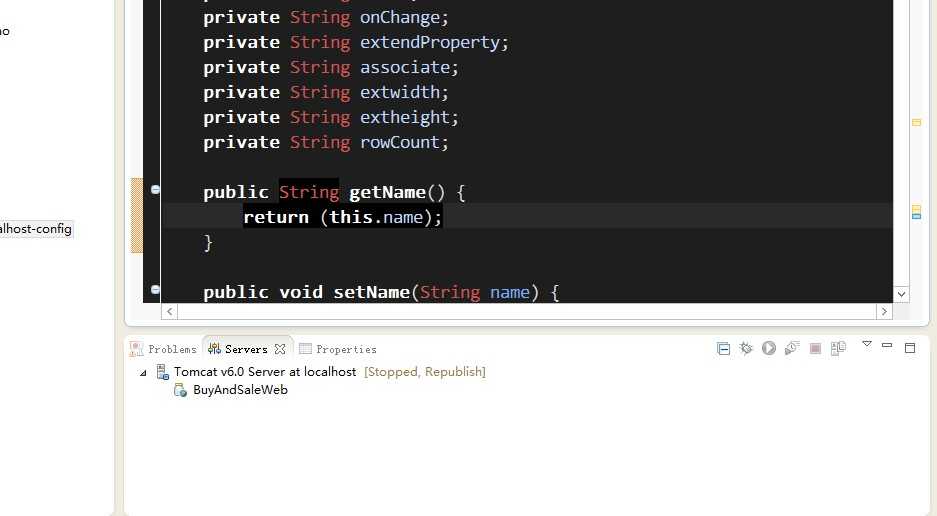Place cursor in 'return (this.name);' line

click(x=342, y=217)
